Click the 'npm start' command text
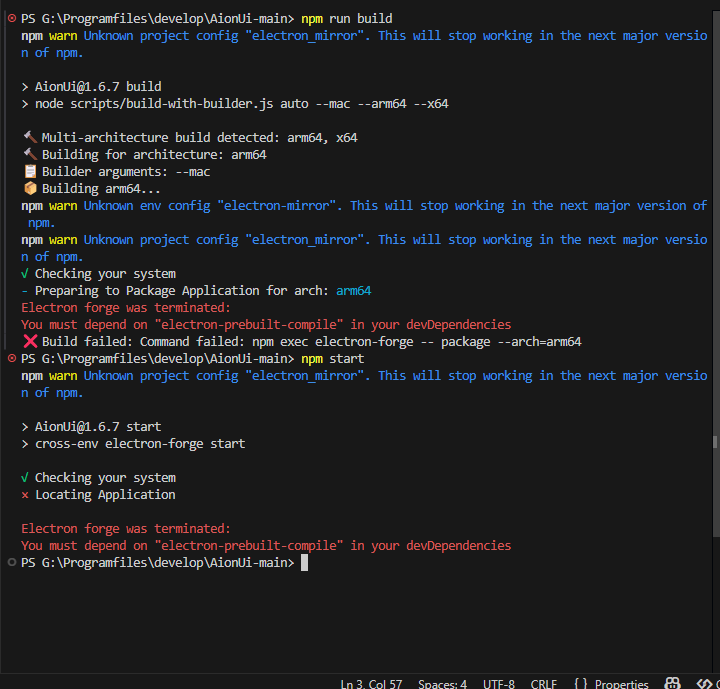The height and width of the screenshot is (689, 720). 332,359
